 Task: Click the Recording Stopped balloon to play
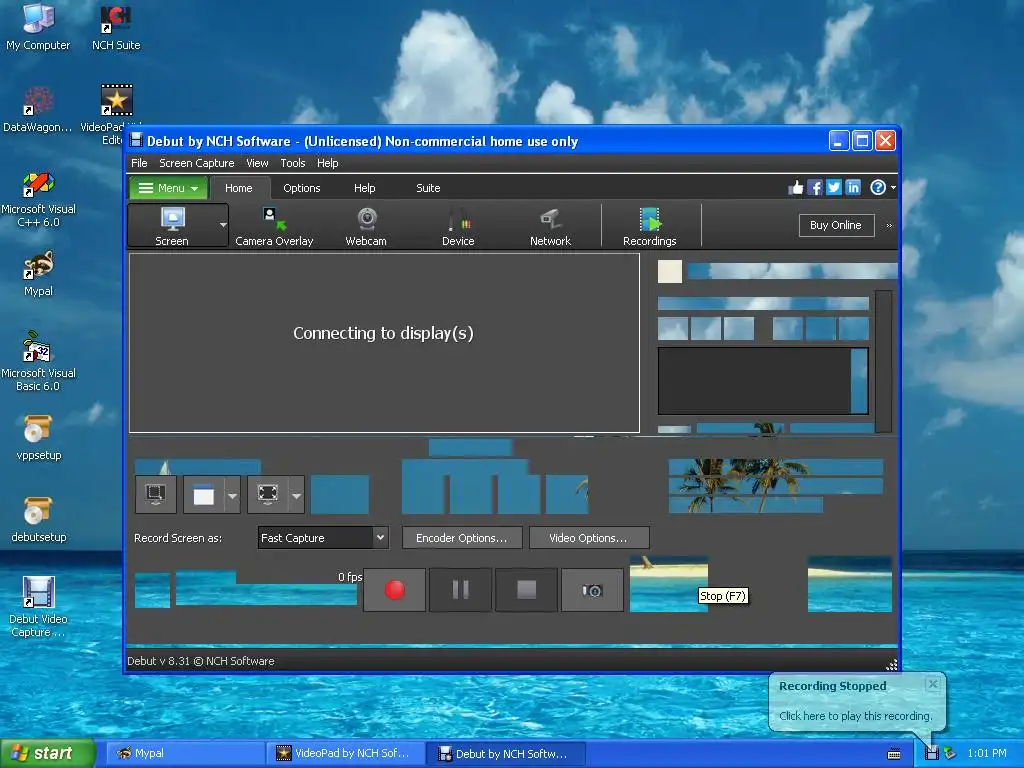pos(855,716)
